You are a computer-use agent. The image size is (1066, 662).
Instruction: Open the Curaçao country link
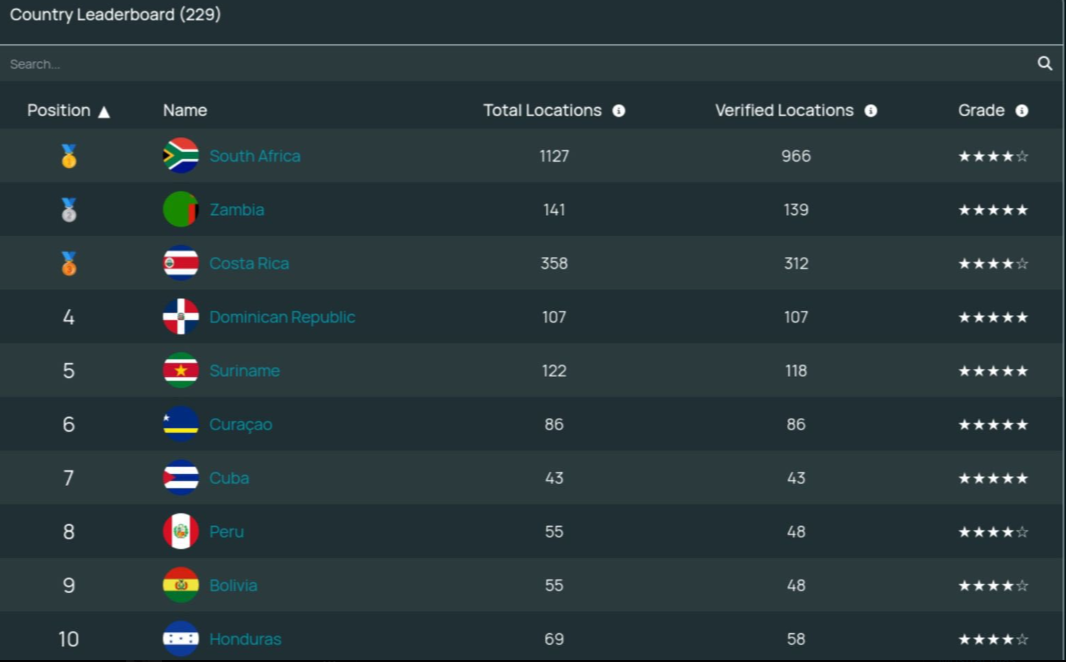[x=241, y=425]
